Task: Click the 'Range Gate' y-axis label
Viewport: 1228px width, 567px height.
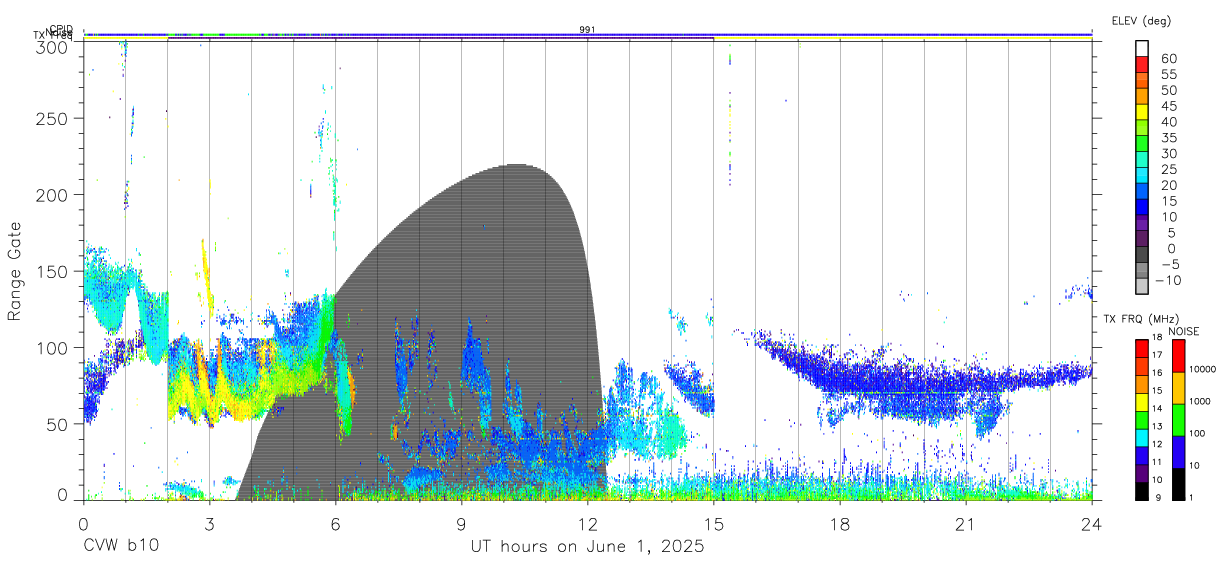Action: coord(15,270)
